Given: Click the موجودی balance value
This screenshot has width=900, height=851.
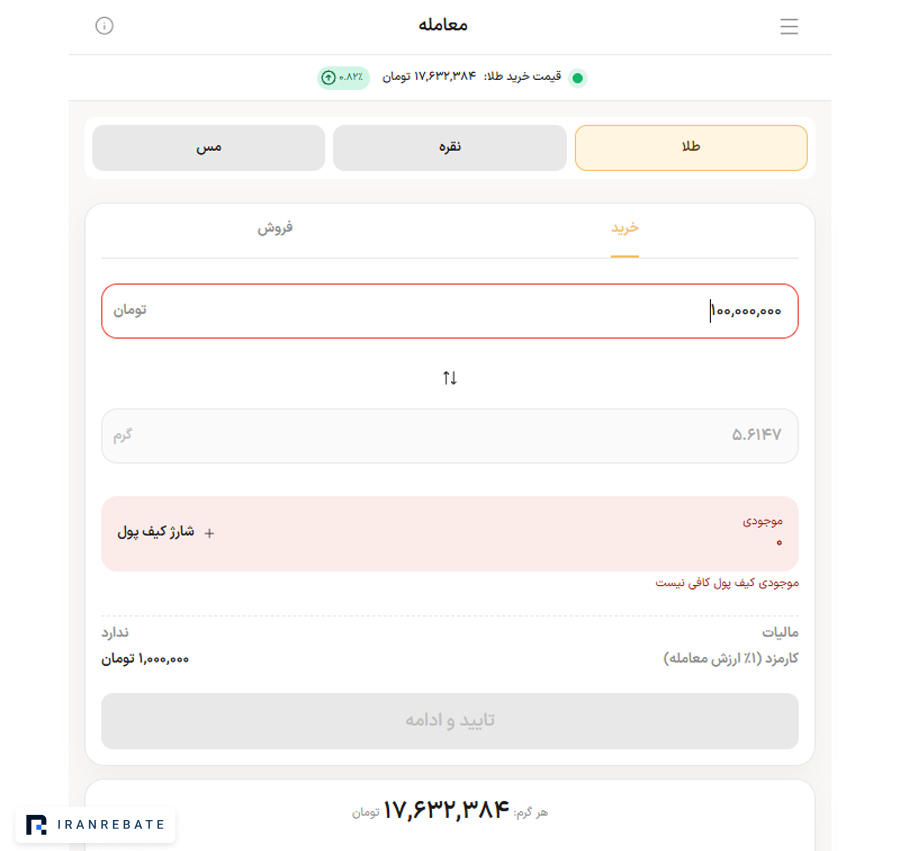Looking at the screenshot, I should click(x=779, y=542).
